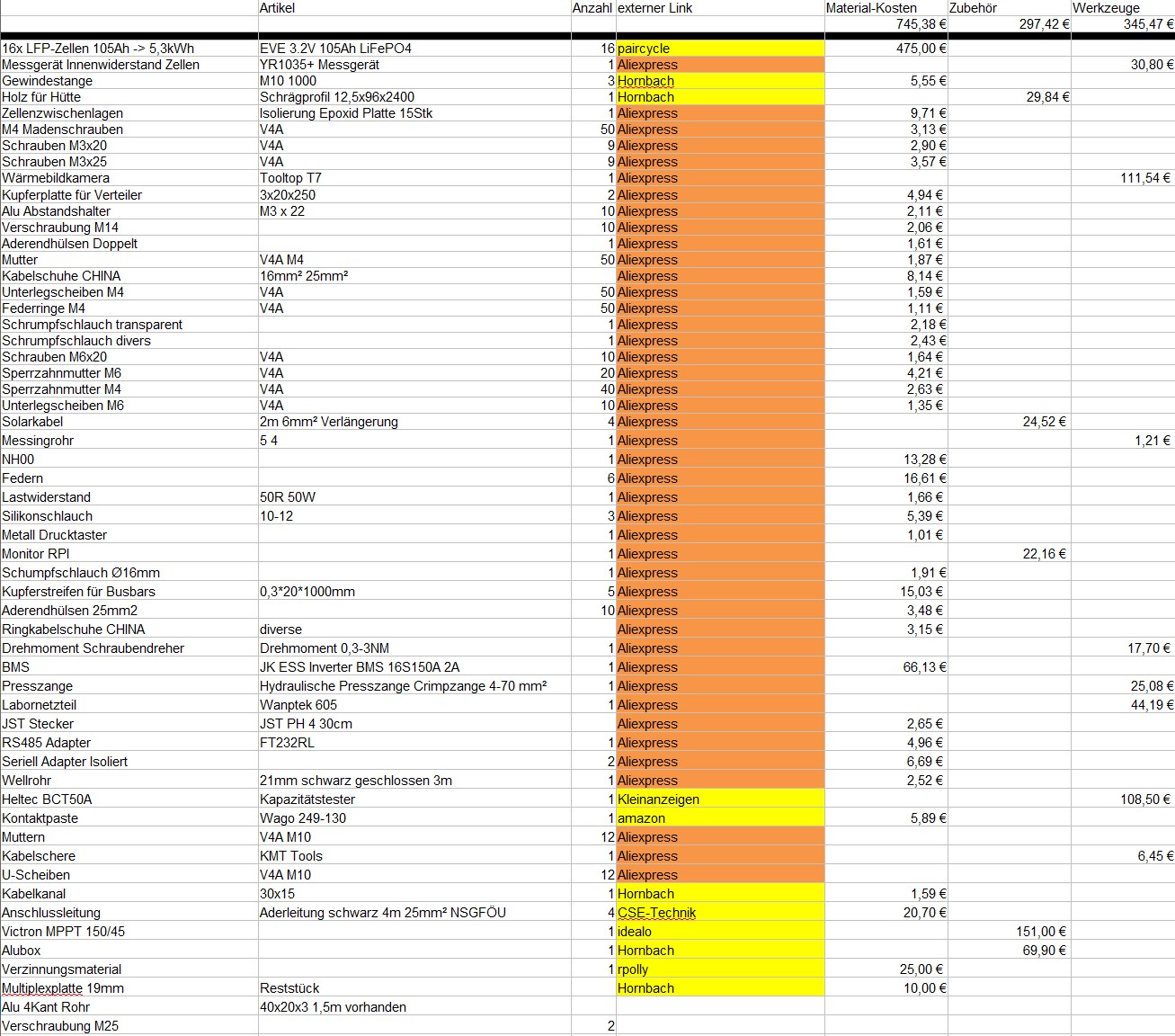The image size is (1175, 1036).
Task: Click the 'Artikel' column header cell
Action: click(414, 8)
